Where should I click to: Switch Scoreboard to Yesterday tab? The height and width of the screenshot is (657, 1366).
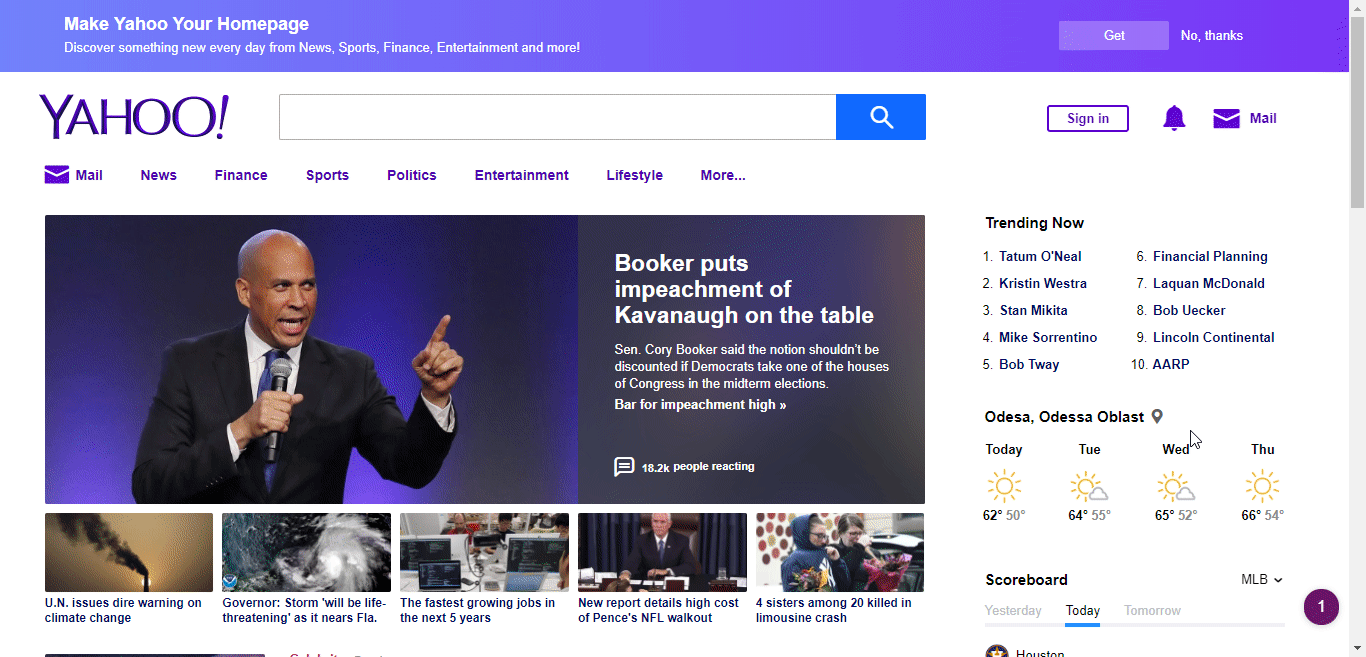pyautogui.click(x=1013, y=610)
